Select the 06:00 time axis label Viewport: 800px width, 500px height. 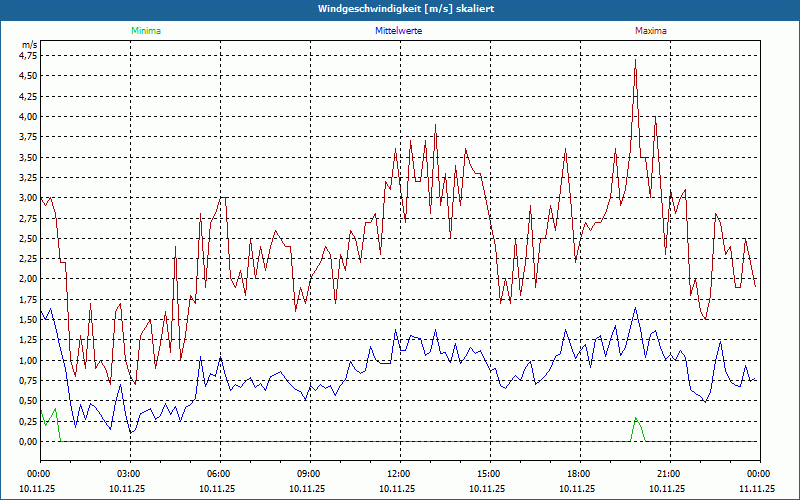pos(218,474)
